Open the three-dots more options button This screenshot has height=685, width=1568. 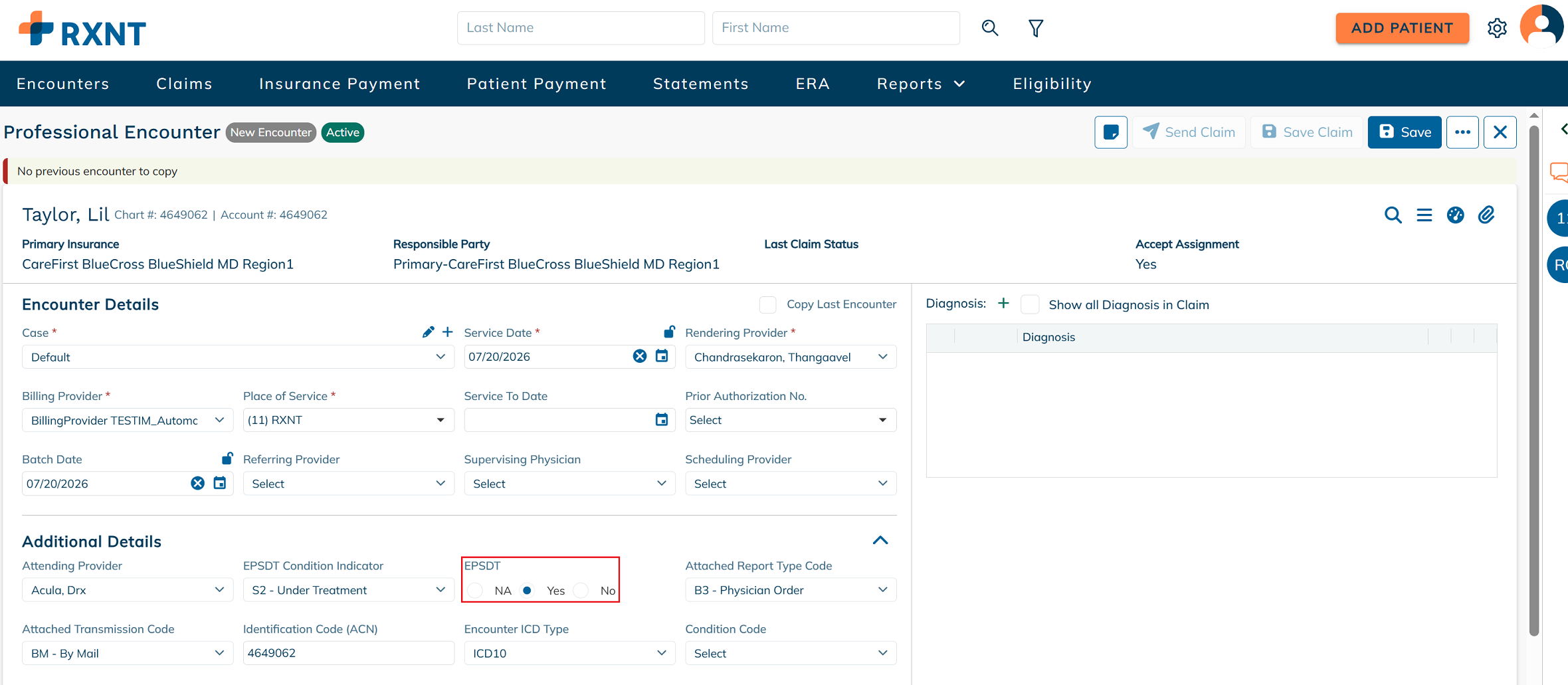(1462, 132)
